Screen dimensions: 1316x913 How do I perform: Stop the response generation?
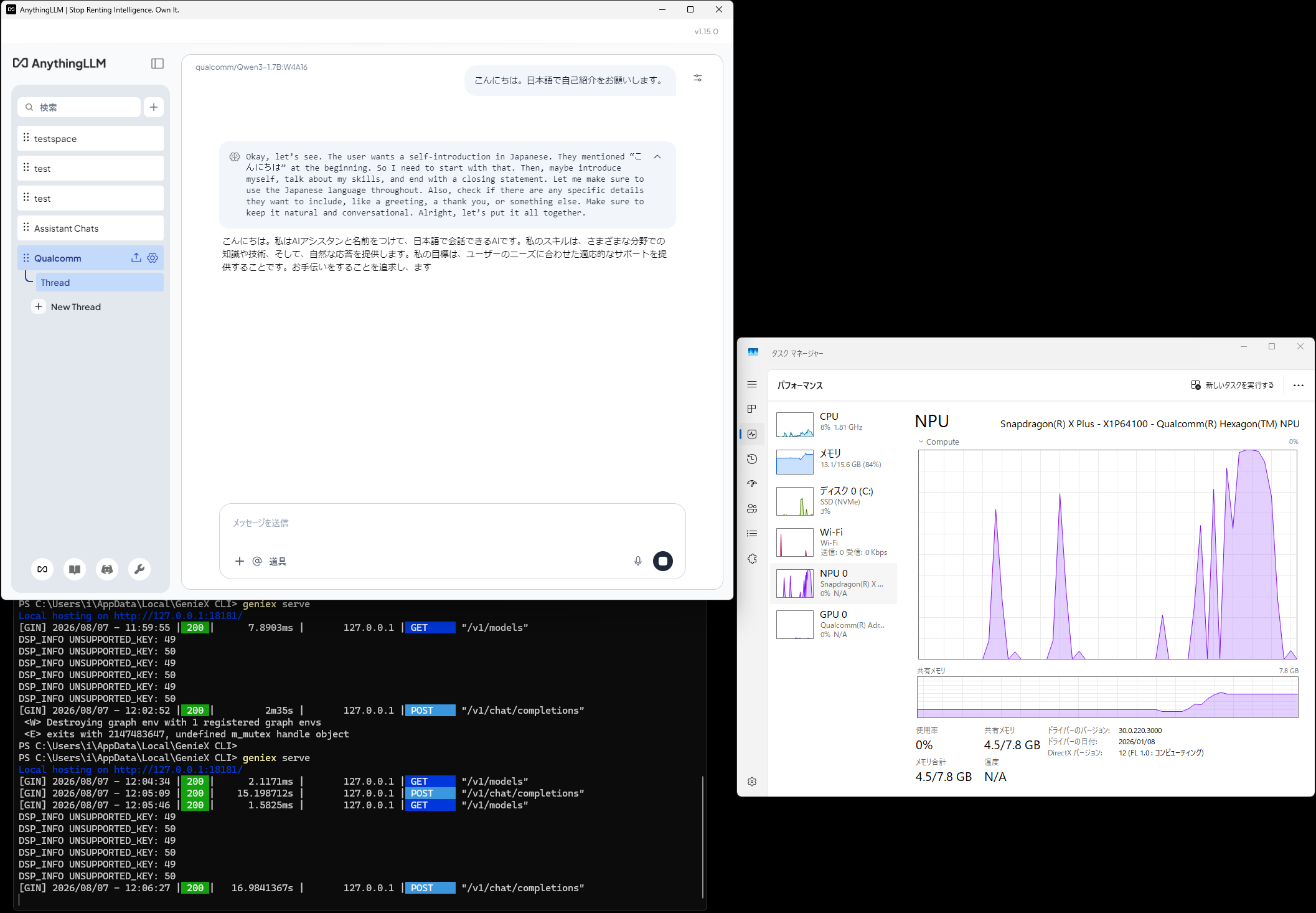[663, 561]
